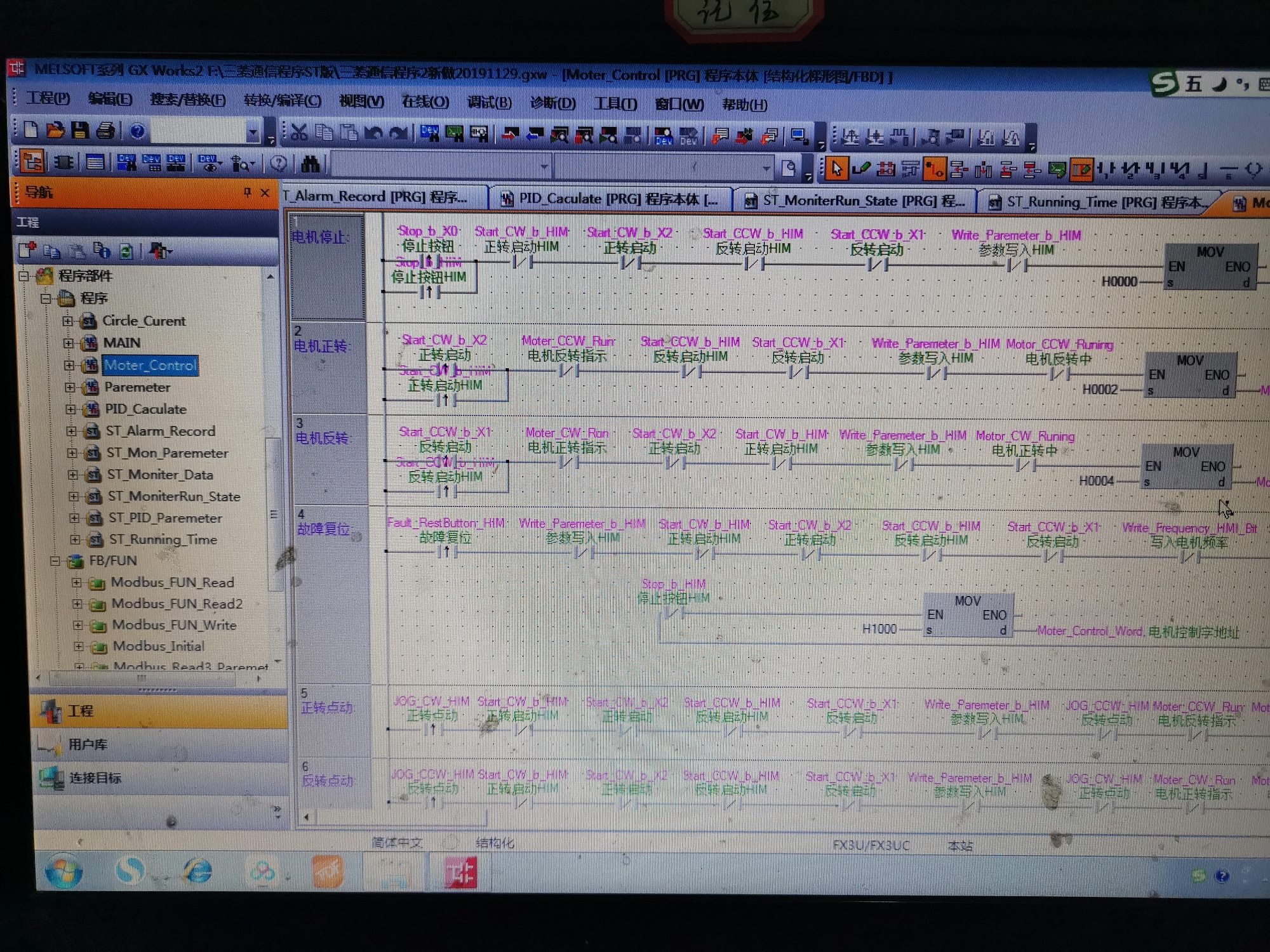The width and height of the screenshot is (1270, 952).
Task: Click the open contact ladder symbol icon
Action: click(x=1106, y=169)
